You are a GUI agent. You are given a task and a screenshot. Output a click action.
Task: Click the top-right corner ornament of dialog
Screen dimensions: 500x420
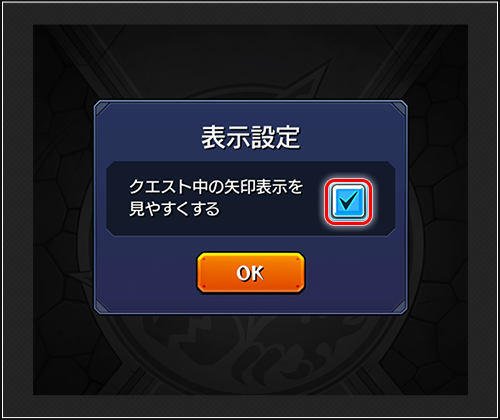tap(399, 109)
